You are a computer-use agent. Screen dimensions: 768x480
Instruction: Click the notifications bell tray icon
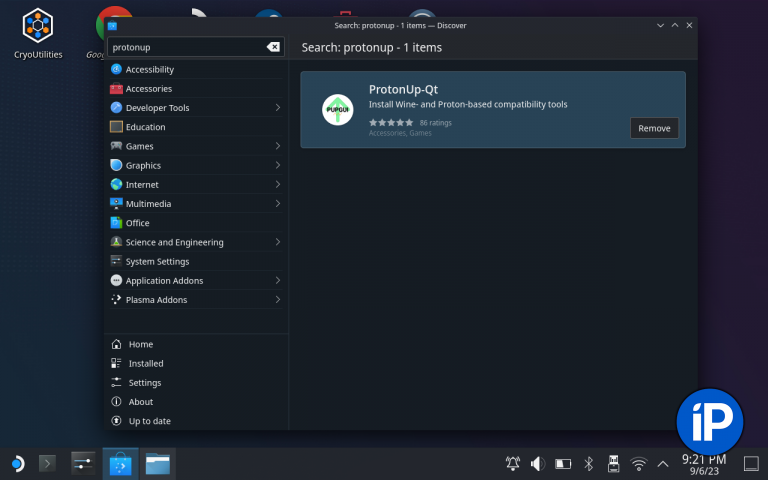513,464
